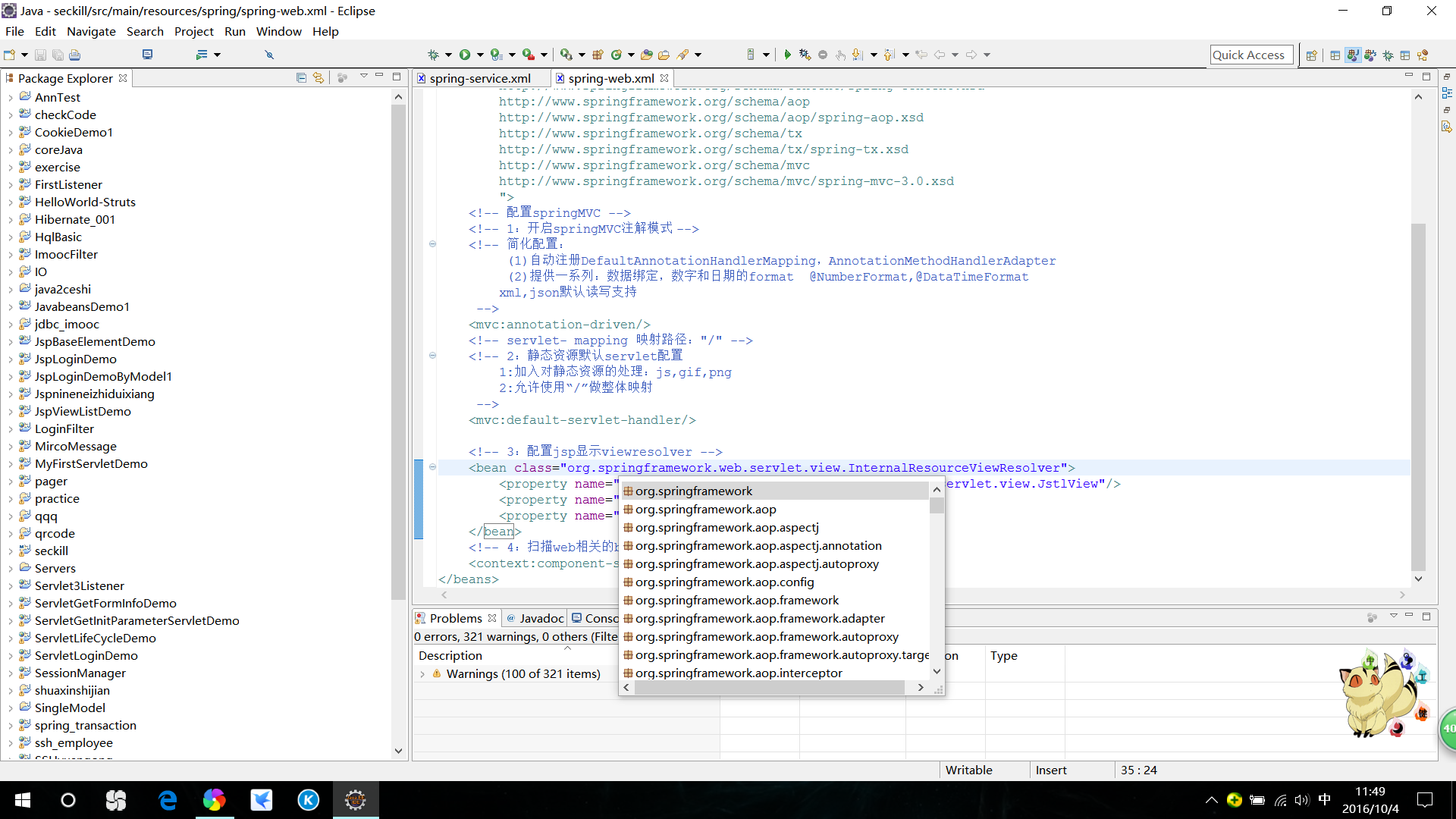Expand the seckill project node
1456x819 pixels.
point(11,551)
